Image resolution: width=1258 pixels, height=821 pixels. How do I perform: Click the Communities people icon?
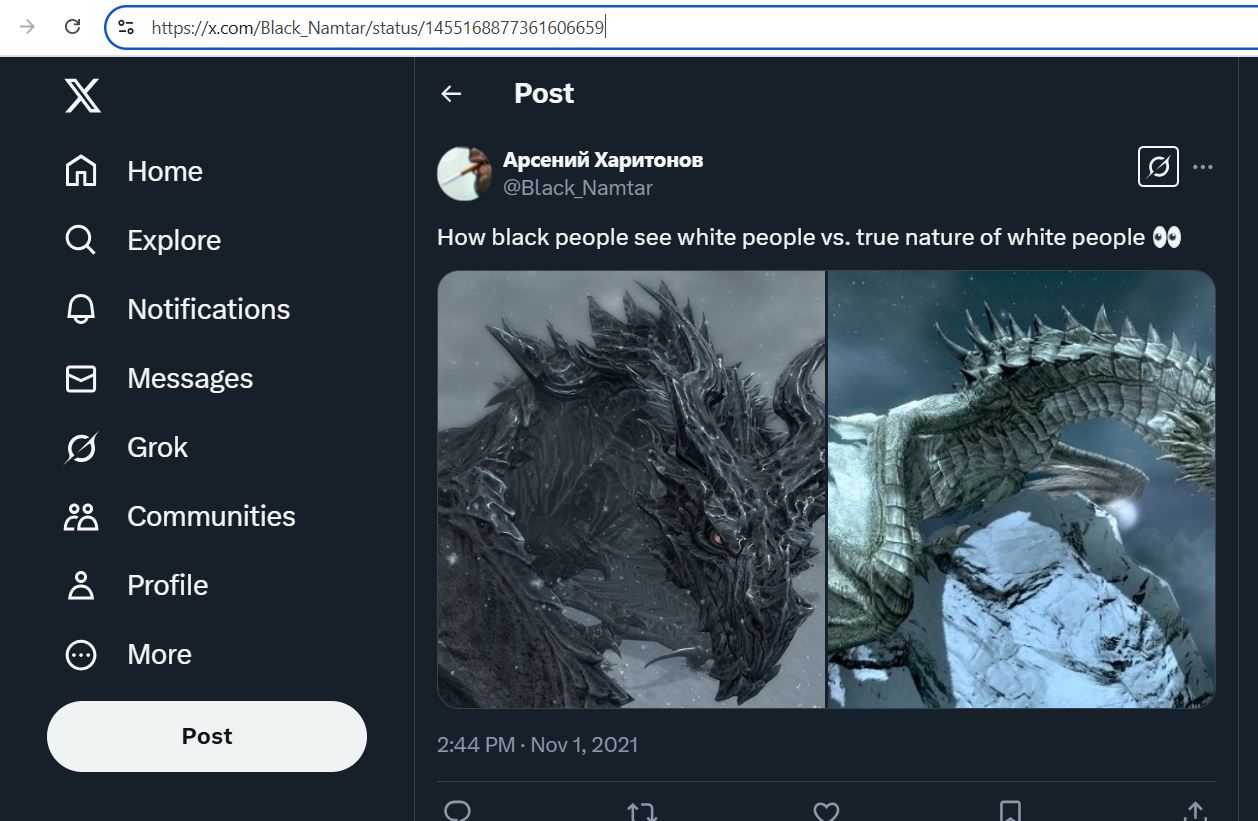pos(81,516)
